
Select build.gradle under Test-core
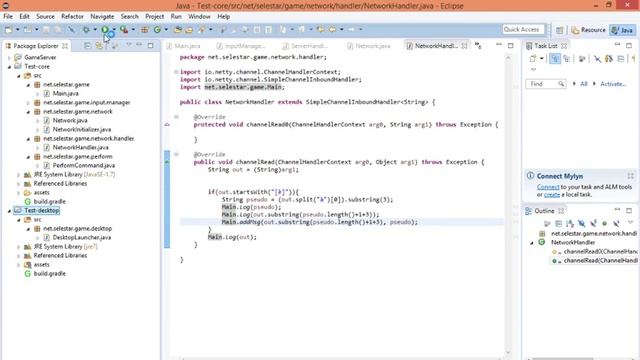point(49,201)
